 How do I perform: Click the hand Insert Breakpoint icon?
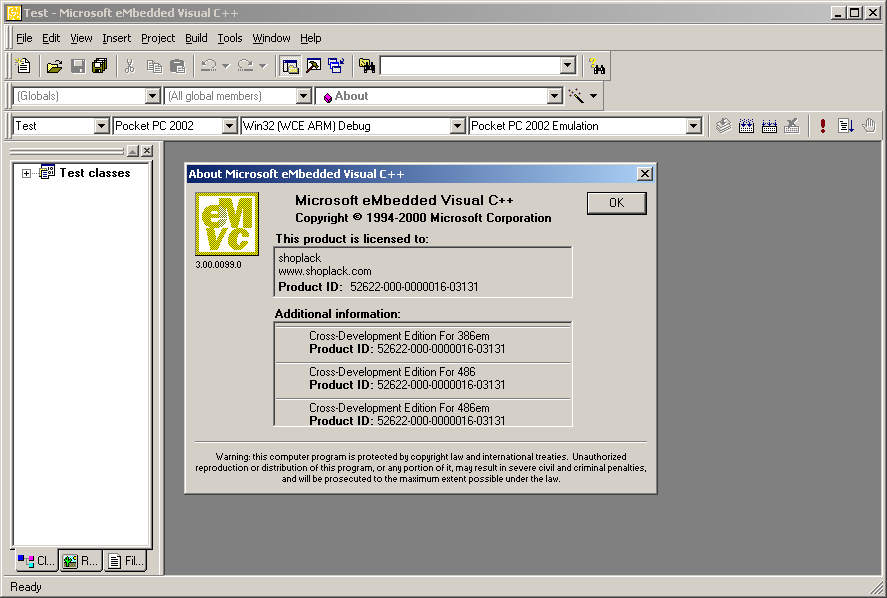click(x=869, y=126)
